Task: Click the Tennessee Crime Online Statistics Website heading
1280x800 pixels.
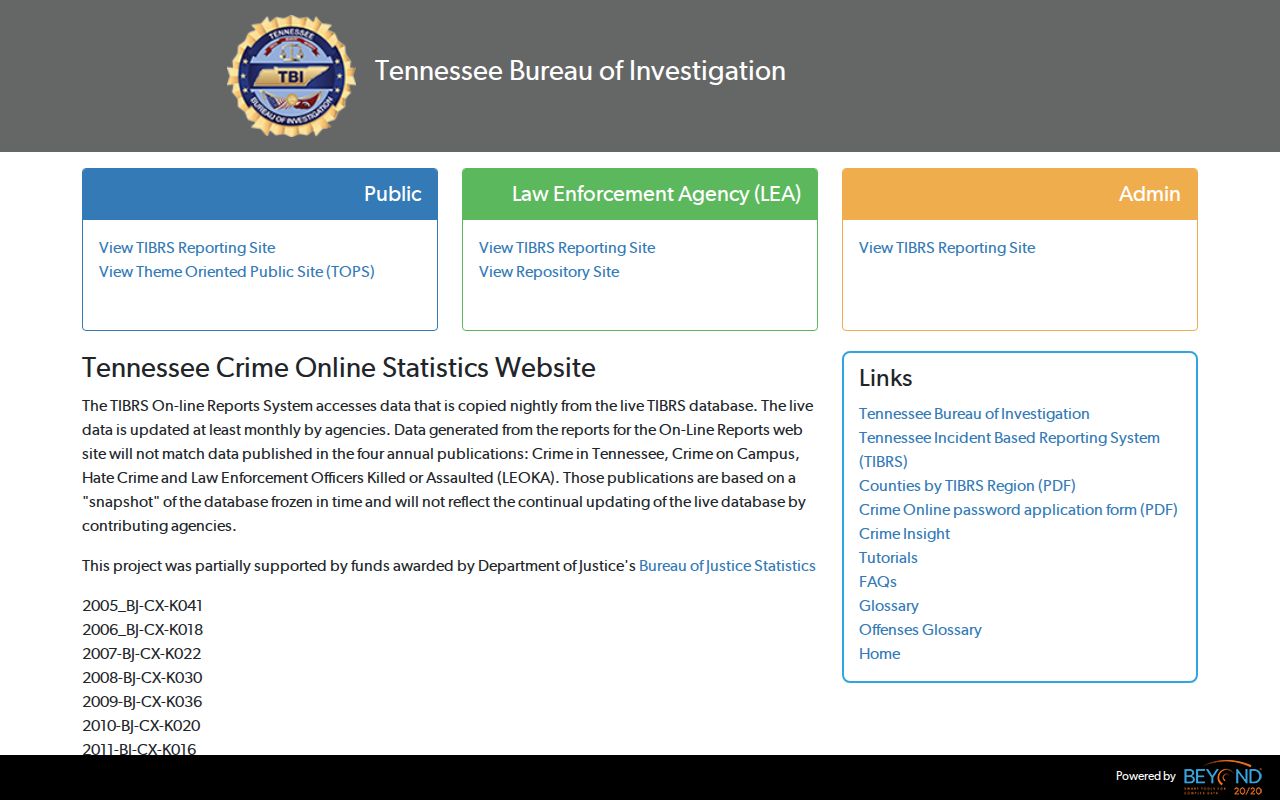Action: [x=339, y=368]
